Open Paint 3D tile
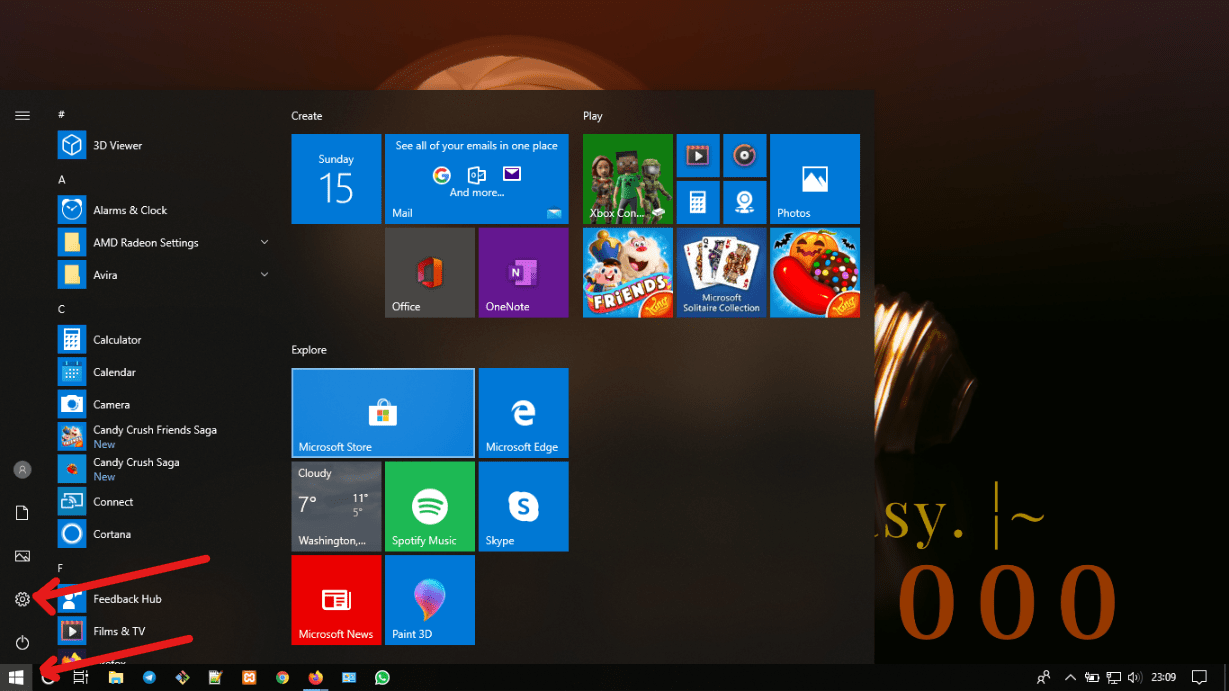This screenshot has height=691, width=1229. [x=429, y=600]
